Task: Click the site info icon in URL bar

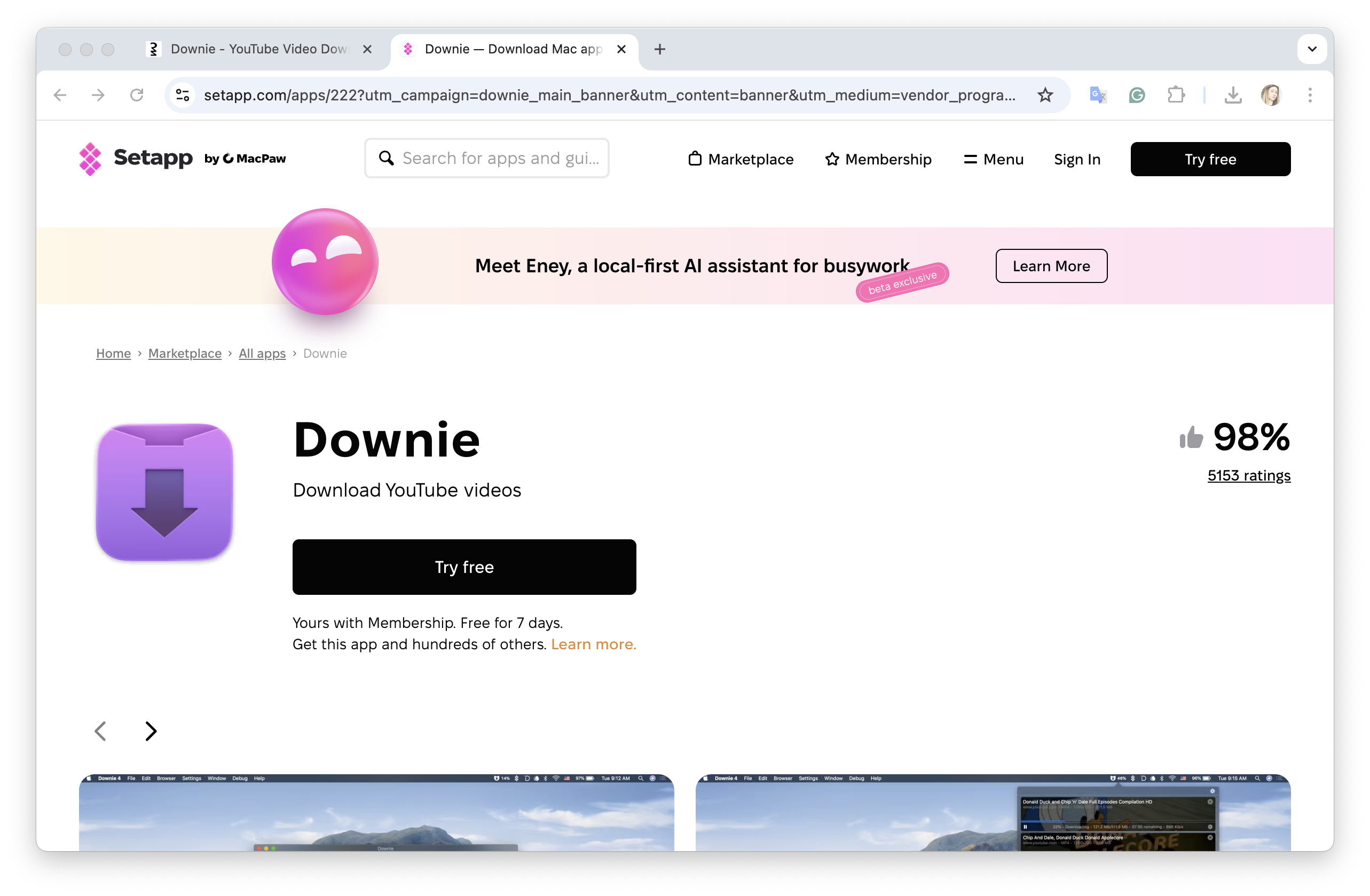Action: pyautogui.click(x=183, y=95)
